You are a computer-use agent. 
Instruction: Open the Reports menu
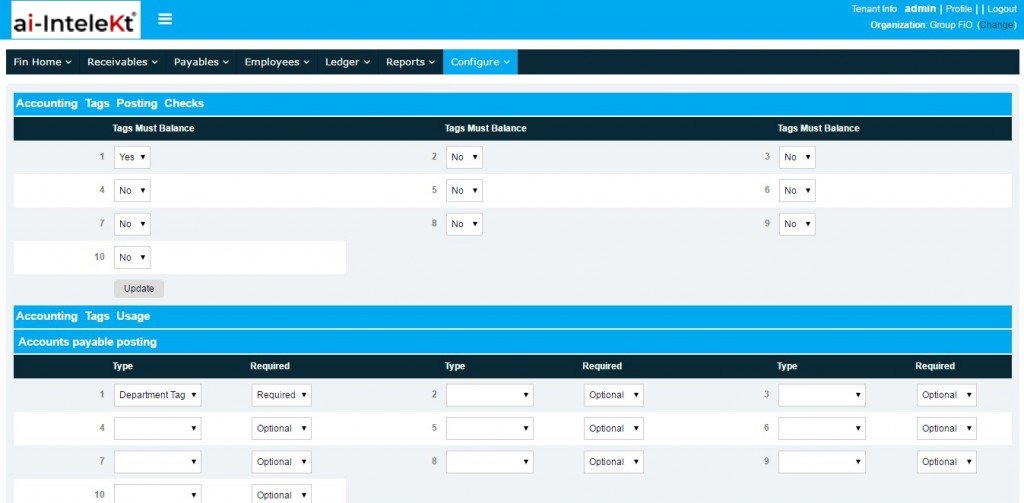pyautogui.click(x=410, y=62)
